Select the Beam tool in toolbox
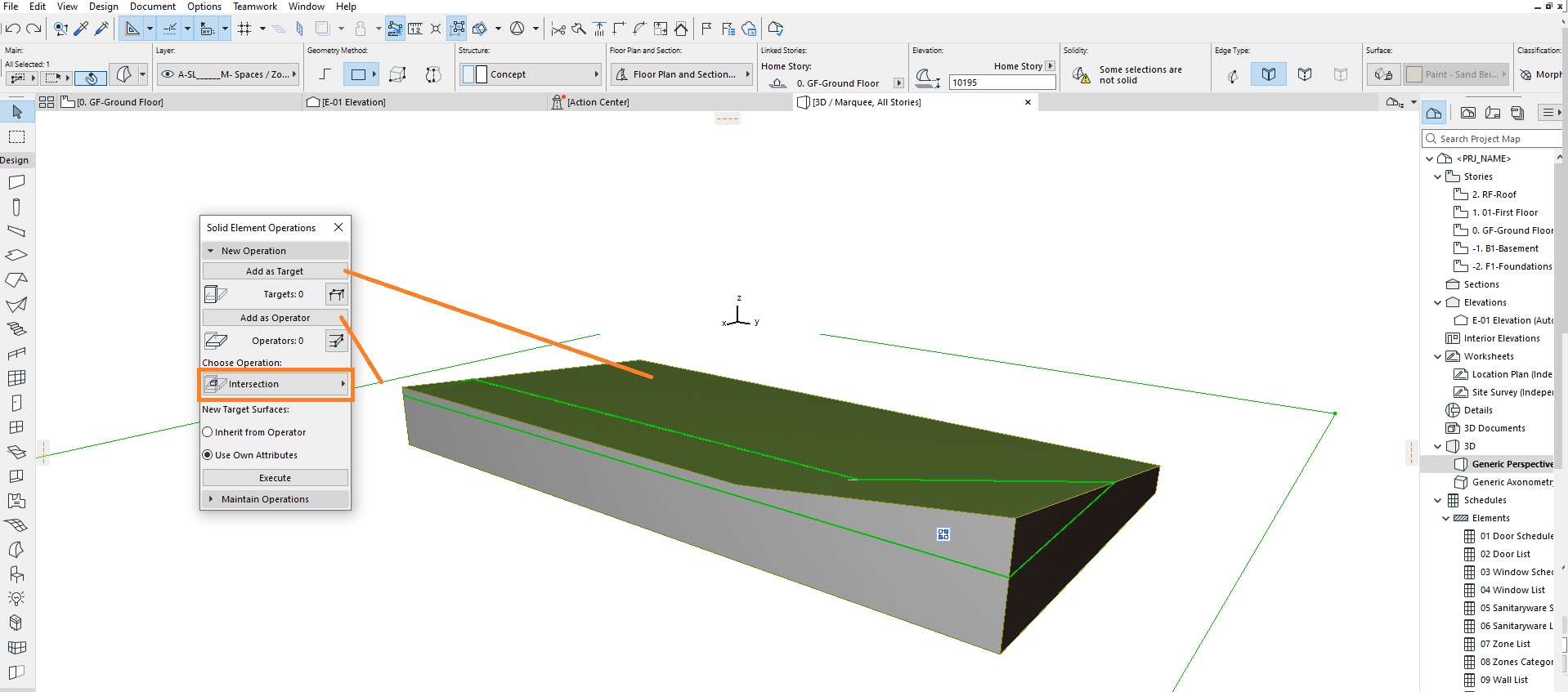 16,231
